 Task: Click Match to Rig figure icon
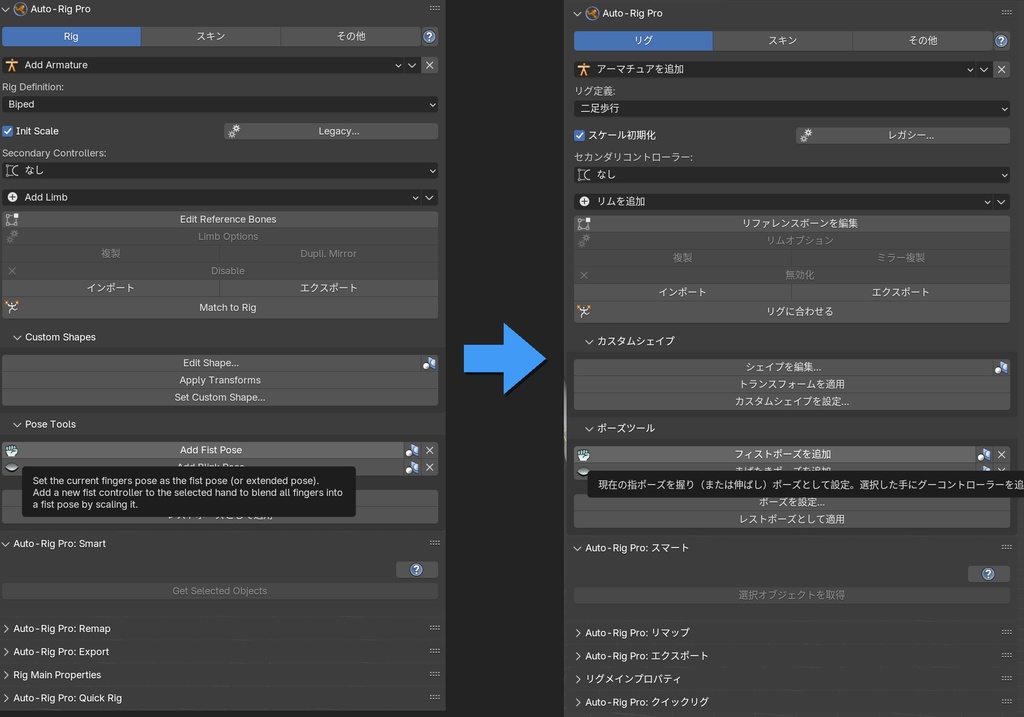12,307
